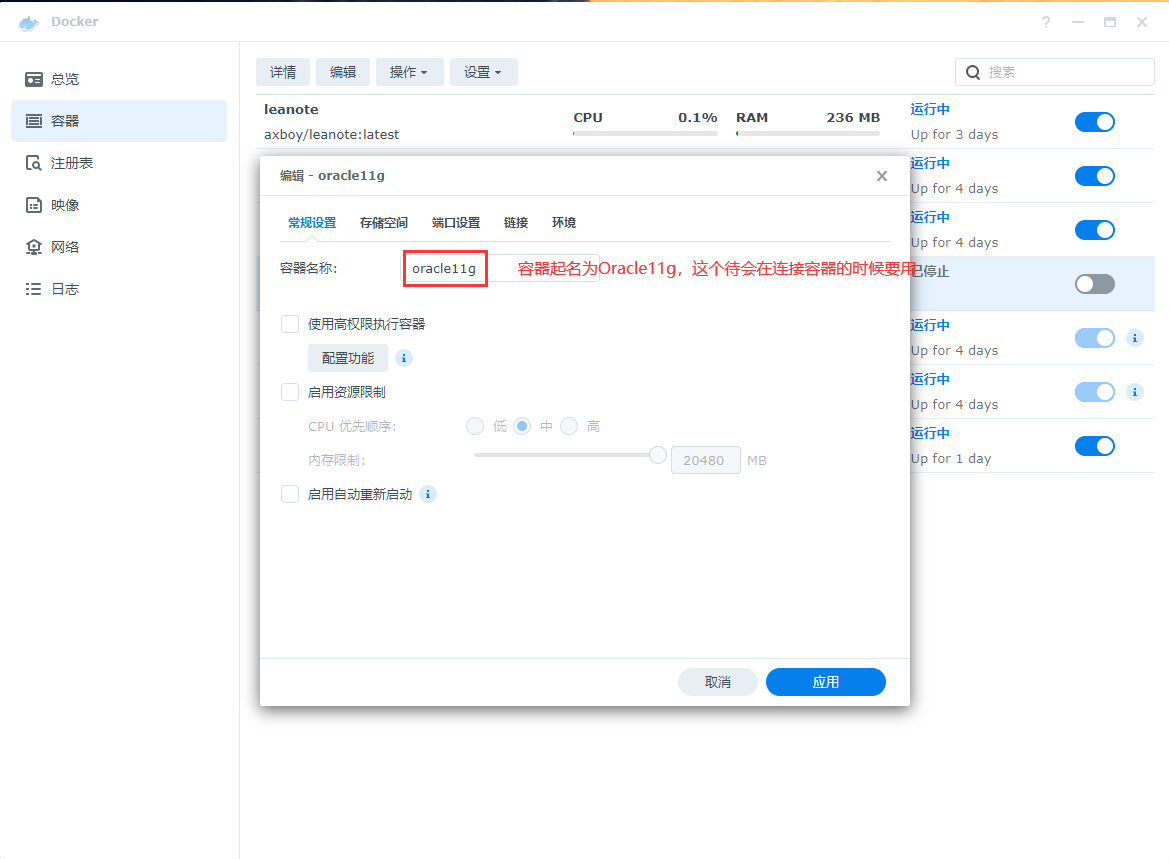Switch to the 端口设置 tab
1169x859 pixels.
tap(456, 223)
